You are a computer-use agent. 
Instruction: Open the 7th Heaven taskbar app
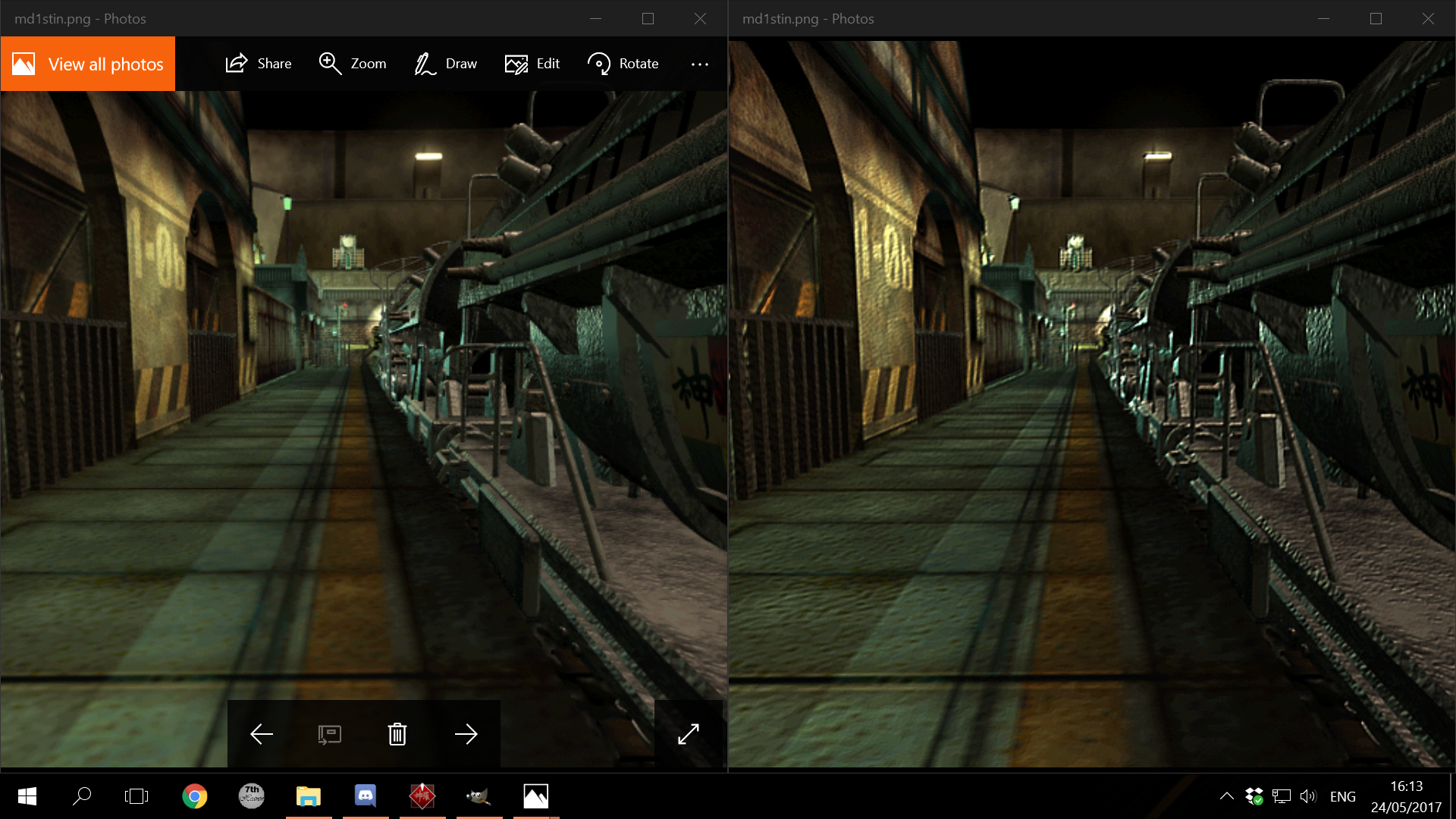click(252, 796)
